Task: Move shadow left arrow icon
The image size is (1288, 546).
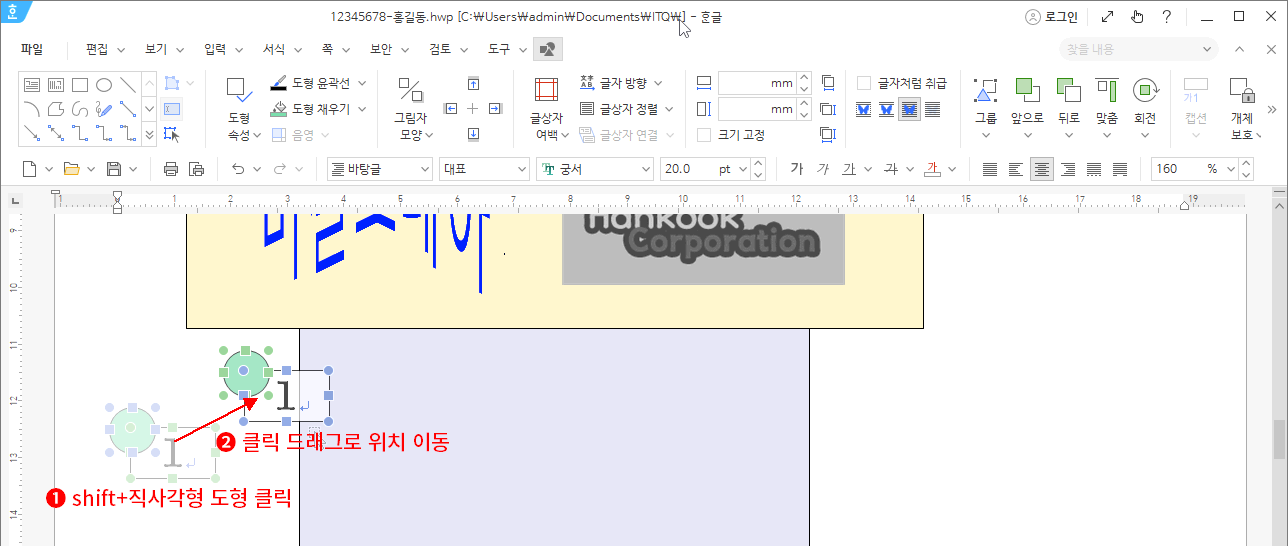Action: click(x=450, y=108)
